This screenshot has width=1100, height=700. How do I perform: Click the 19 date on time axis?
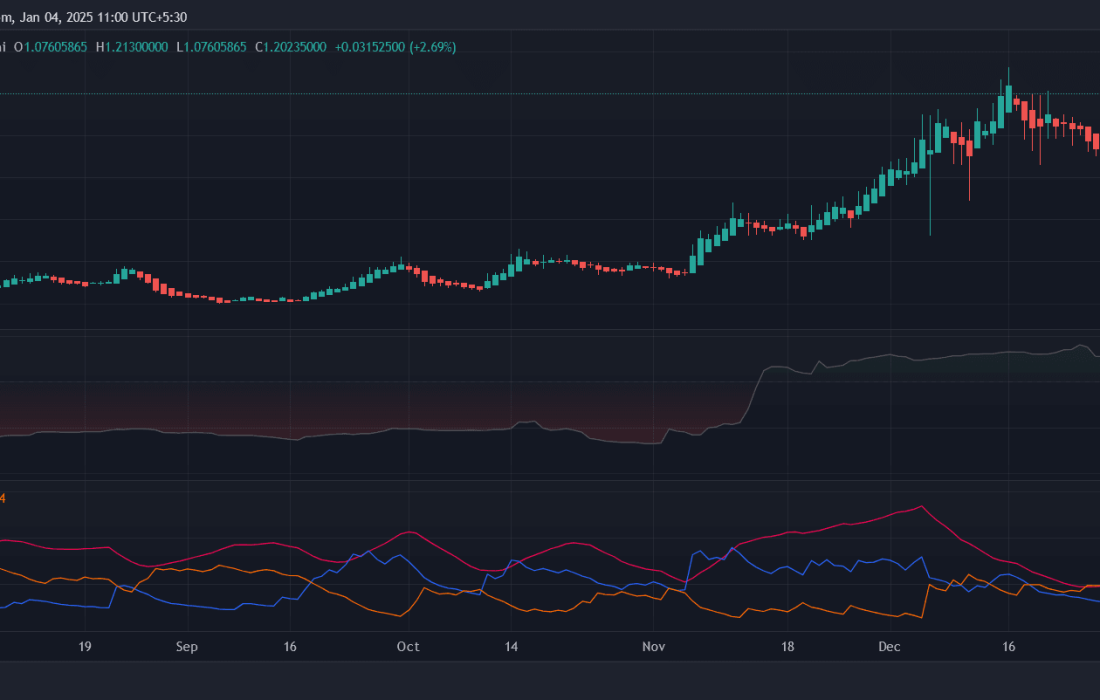coord(84,647)
